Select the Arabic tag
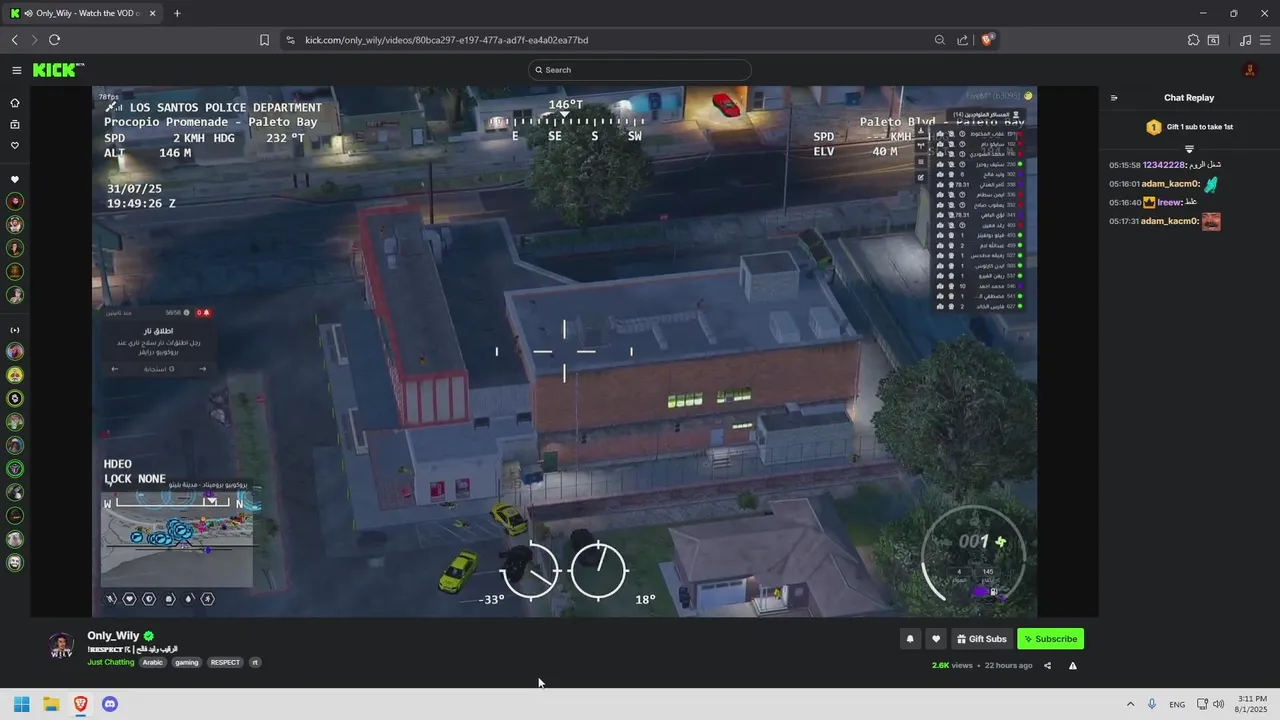 [x=152, y=662]
